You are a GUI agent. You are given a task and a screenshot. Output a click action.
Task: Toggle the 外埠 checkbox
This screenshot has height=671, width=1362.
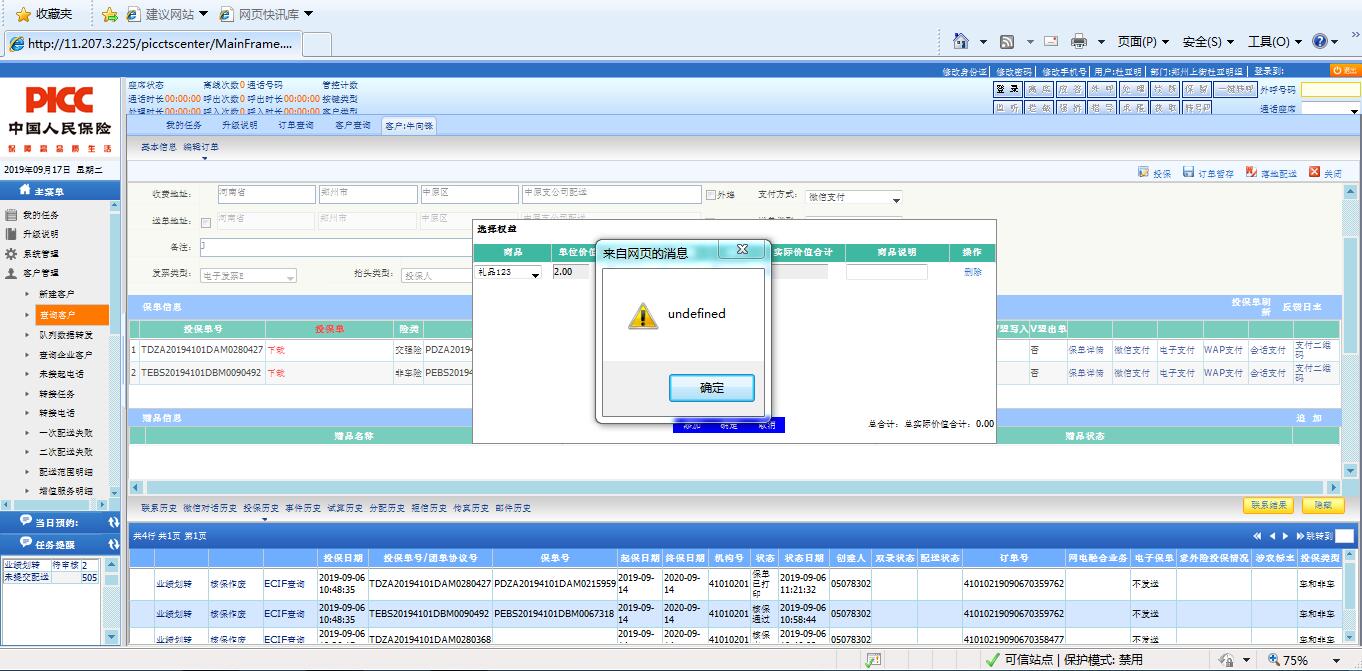point(711,196)
